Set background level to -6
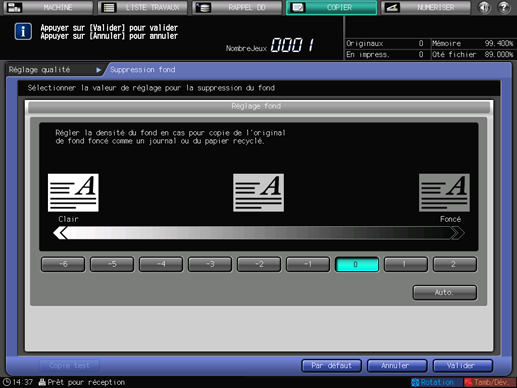 click(63, 264)
